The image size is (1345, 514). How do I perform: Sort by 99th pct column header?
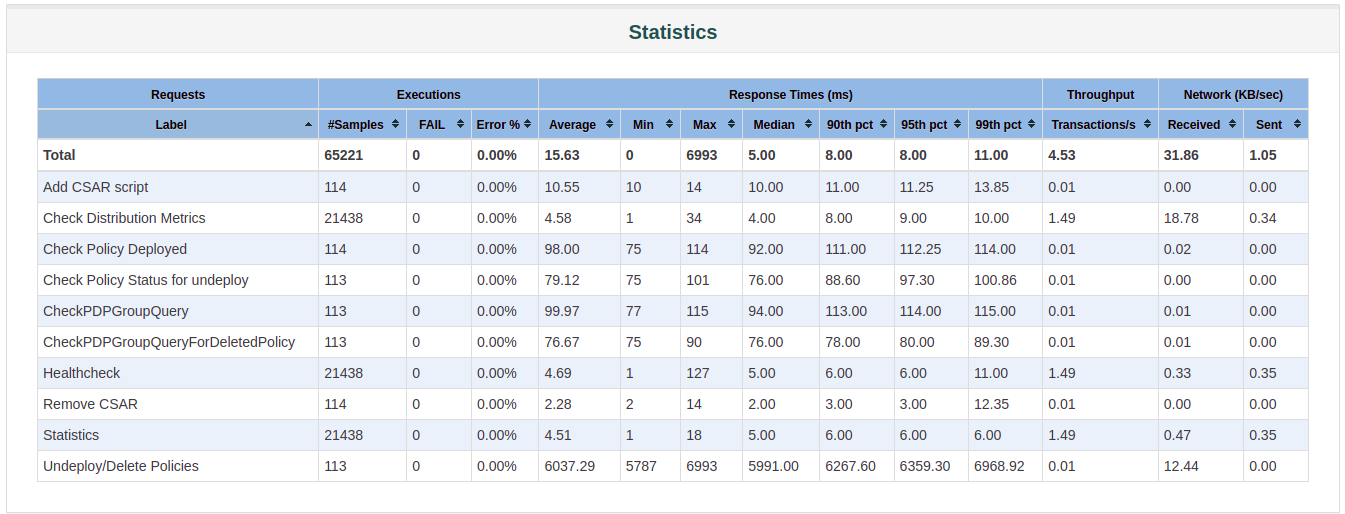click(1006, 125)
